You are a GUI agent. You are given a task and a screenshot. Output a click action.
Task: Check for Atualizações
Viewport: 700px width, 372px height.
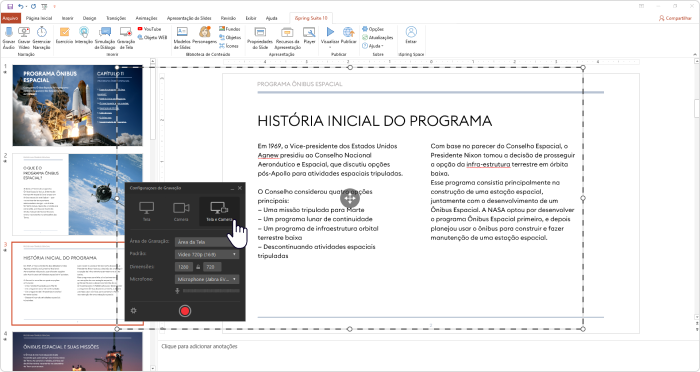click(378, 38)
